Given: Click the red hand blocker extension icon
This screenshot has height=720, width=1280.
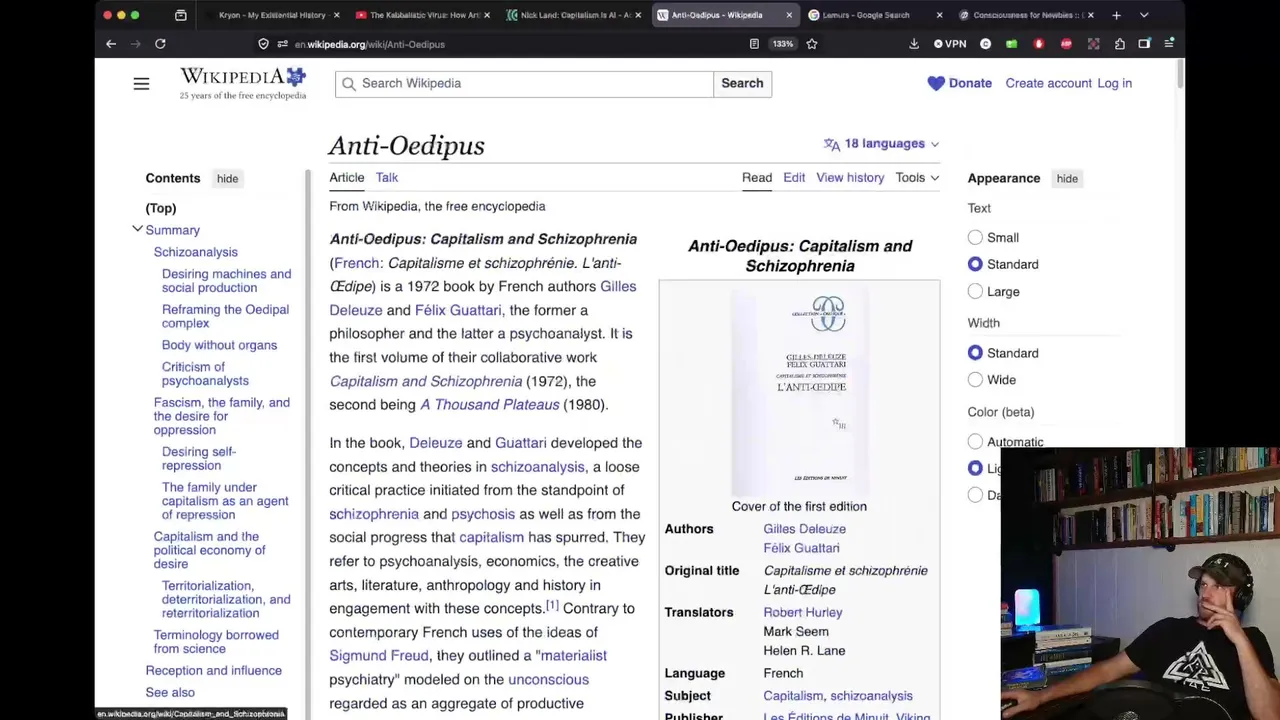Looking at the screenshot, I should tap(1039, 44).
